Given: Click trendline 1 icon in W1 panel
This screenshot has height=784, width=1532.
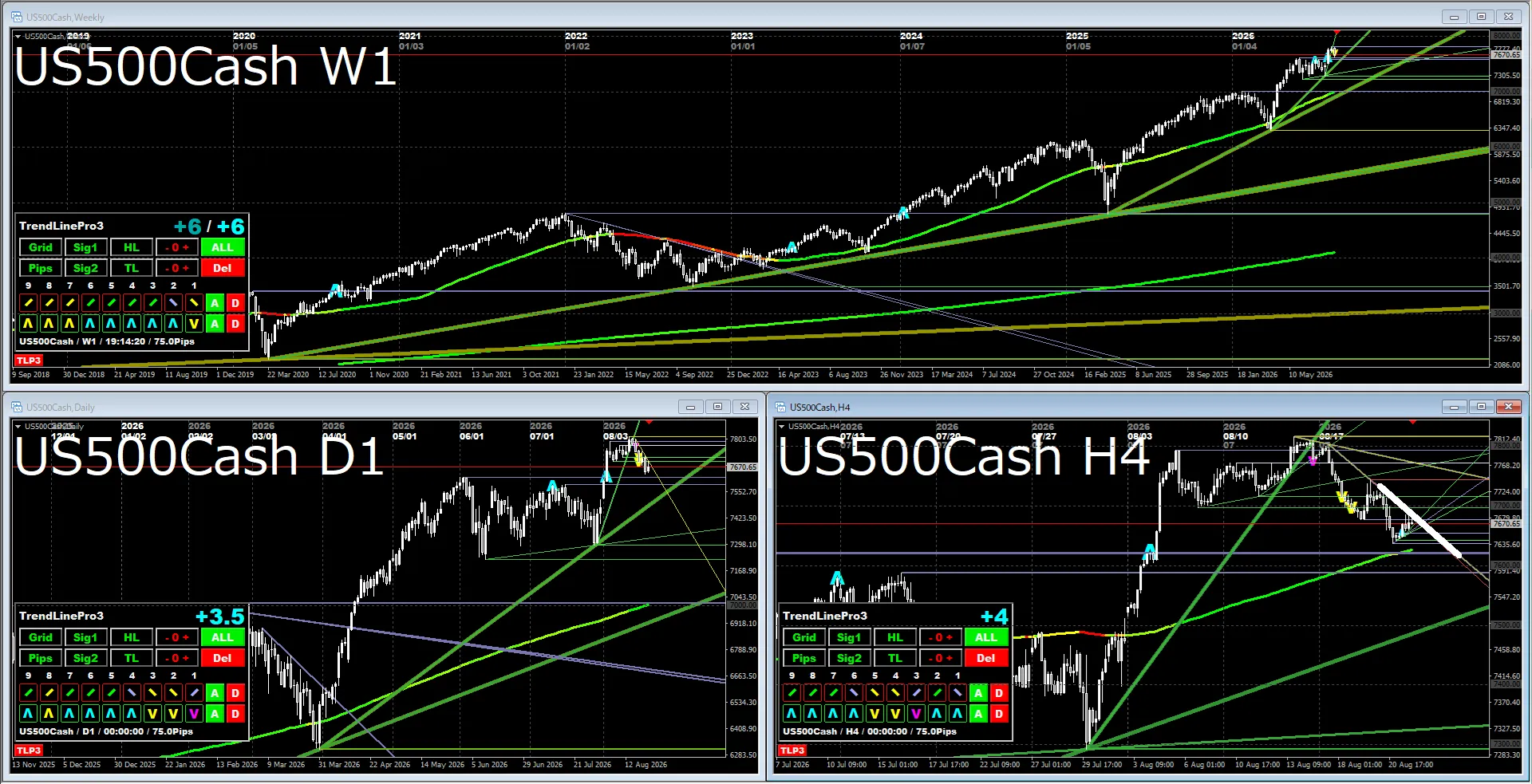Looking at the screenshot, I should [194, 303].
